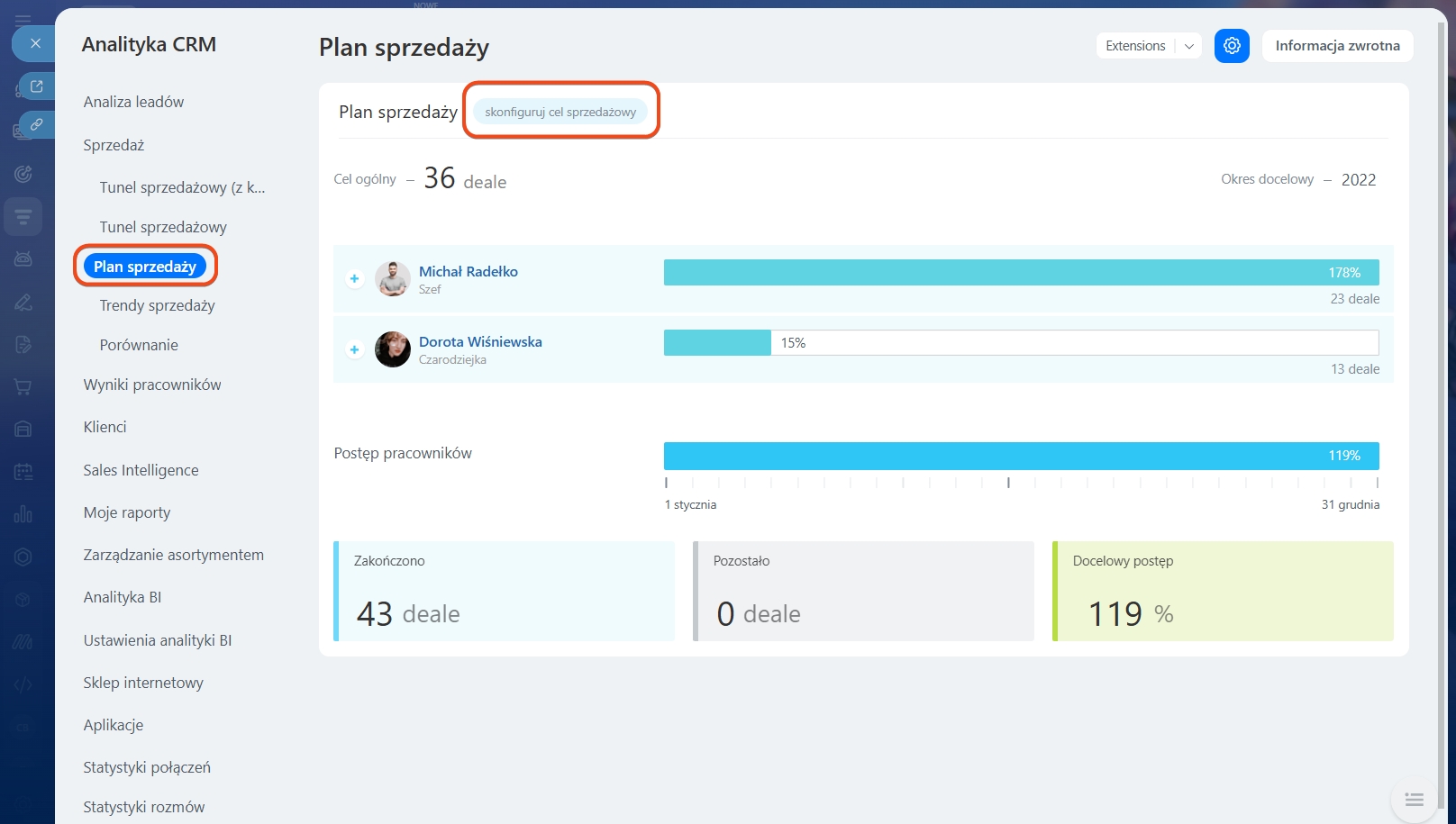This screenshot has width=1456, height=824.
Task: Expand Michał Radełko's row with plus
Action: [x=355, y=279]
